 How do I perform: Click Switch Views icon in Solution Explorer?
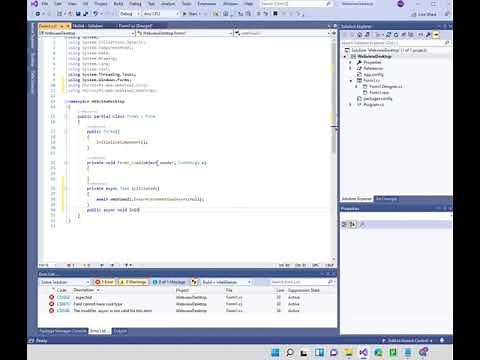click(x=367, y=35)
